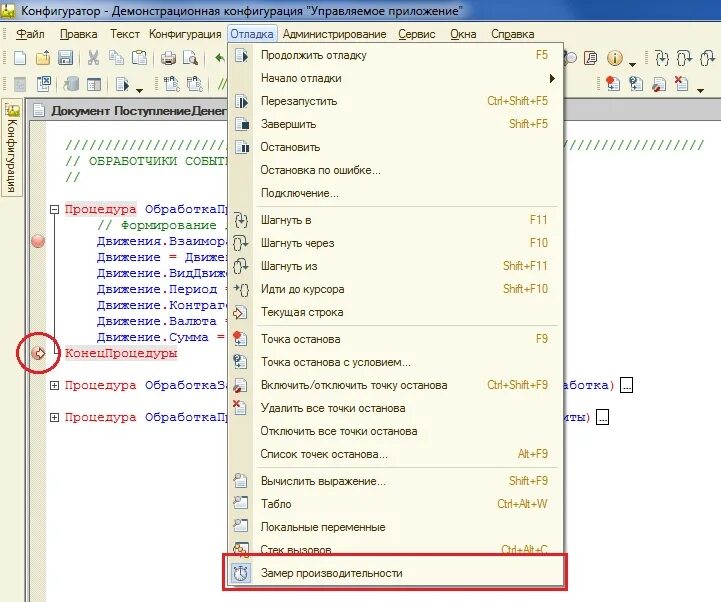The width and height of the screenshot is (721, 602).
Task: Choose Перезапустить in the debug menu
Action: [395, 101]
